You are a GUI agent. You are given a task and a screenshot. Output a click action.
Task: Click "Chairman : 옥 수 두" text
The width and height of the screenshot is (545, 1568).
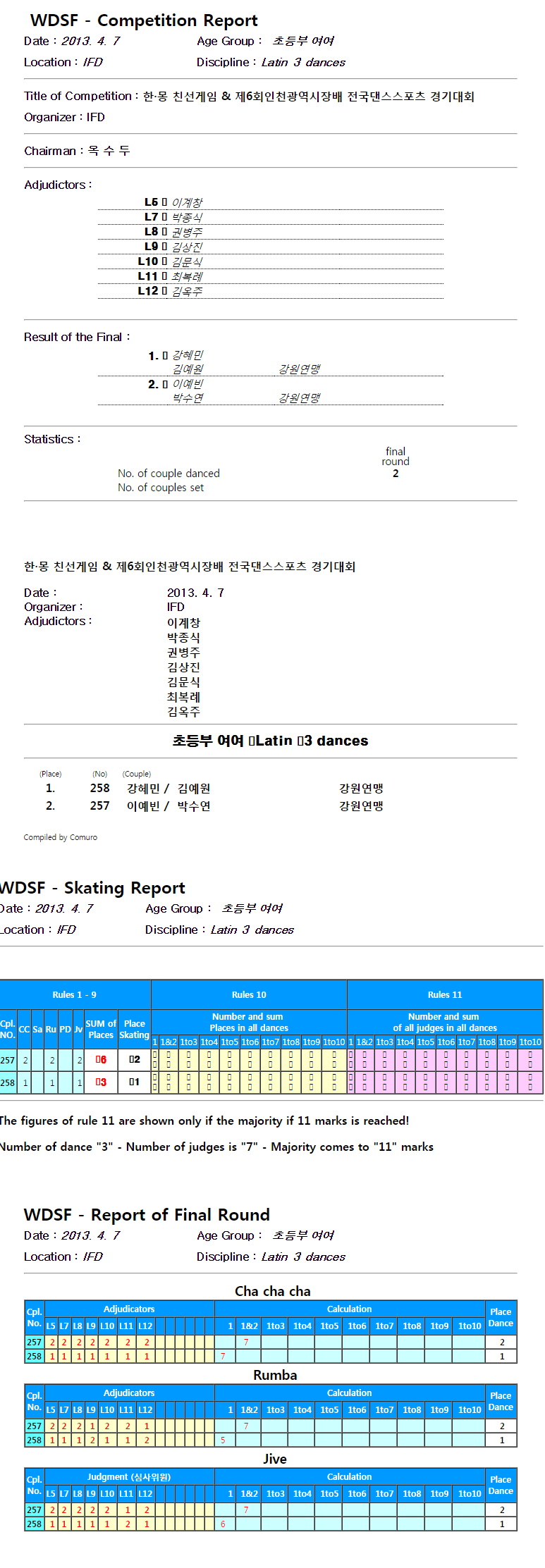(77, 151)
